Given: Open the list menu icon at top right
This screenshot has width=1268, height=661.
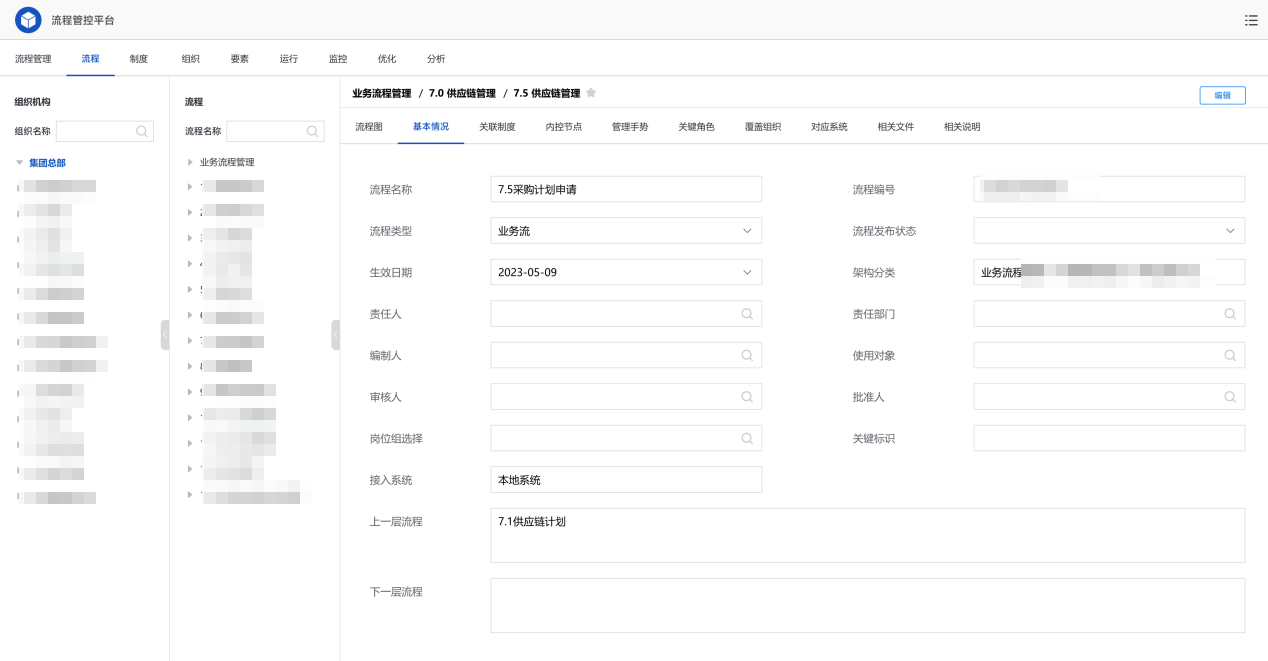Looking at the screenshot, I should tap(1251, 20).
